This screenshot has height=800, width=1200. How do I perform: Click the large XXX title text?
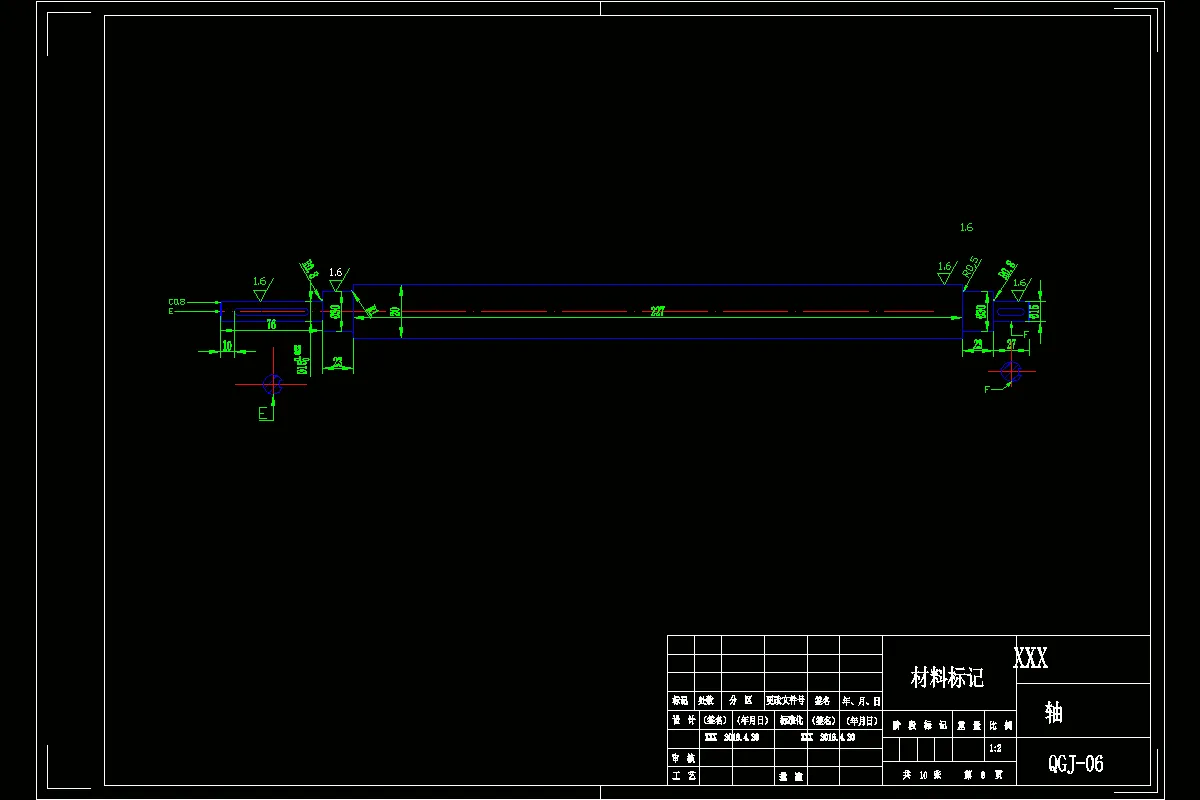pos(1031,658)
